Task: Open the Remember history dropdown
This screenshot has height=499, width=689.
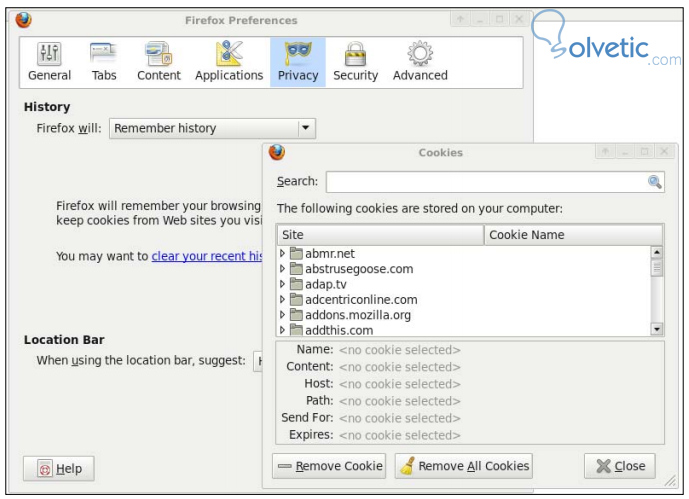Action: click(x=212, y=128)
